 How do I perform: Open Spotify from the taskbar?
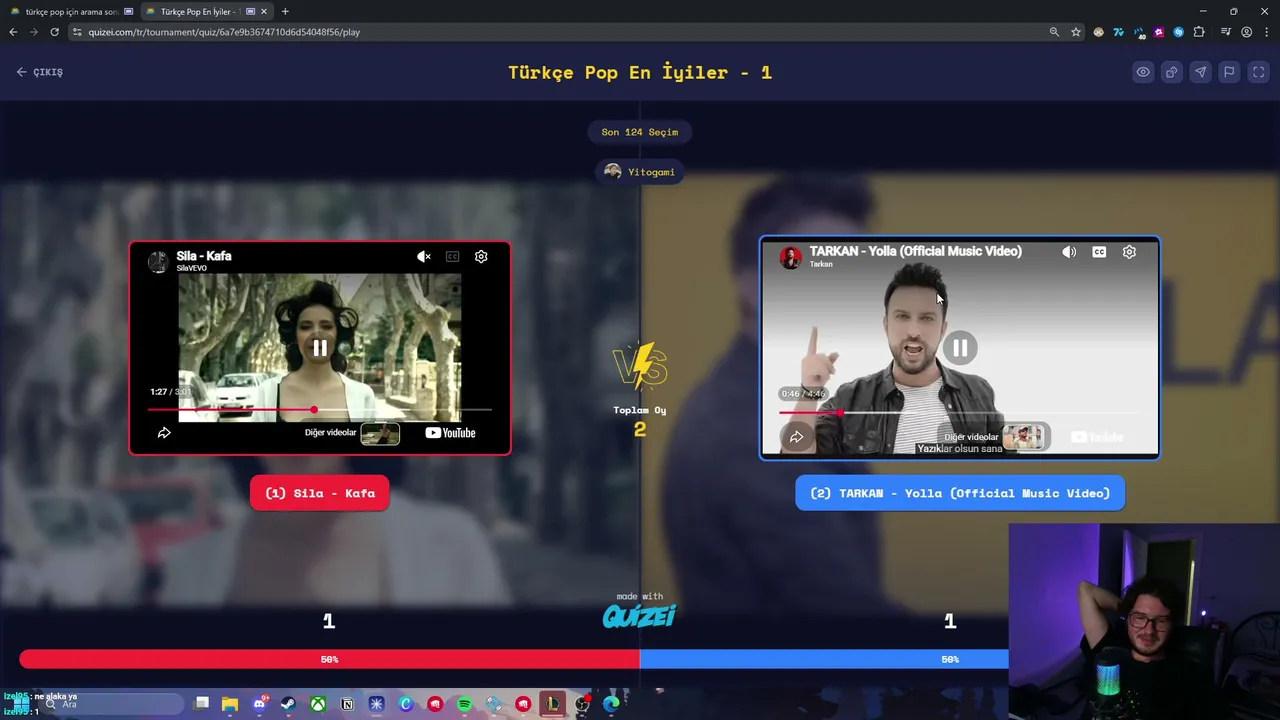coord(464,704)
